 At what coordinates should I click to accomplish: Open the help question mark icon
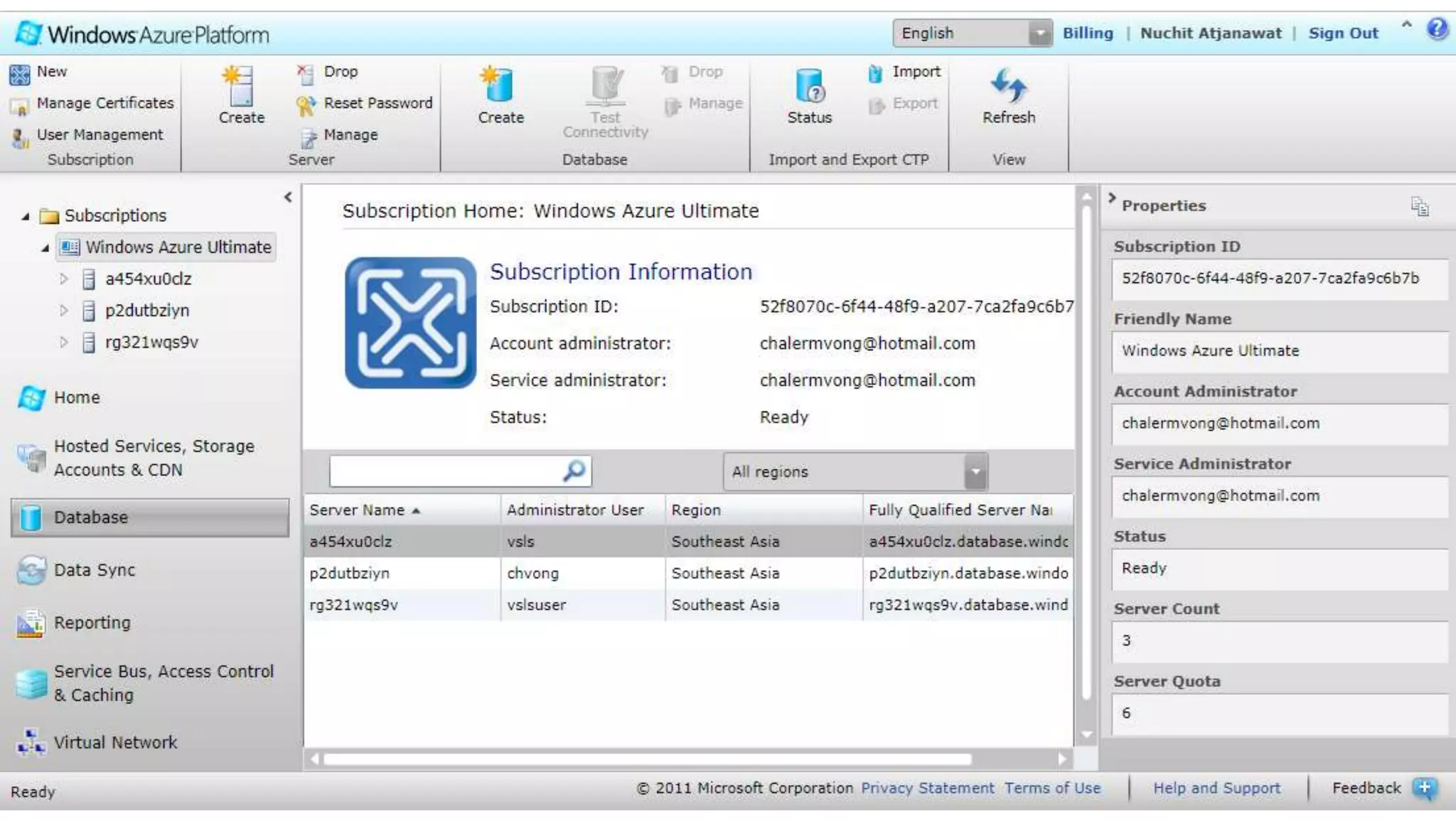coord(1437,29)
